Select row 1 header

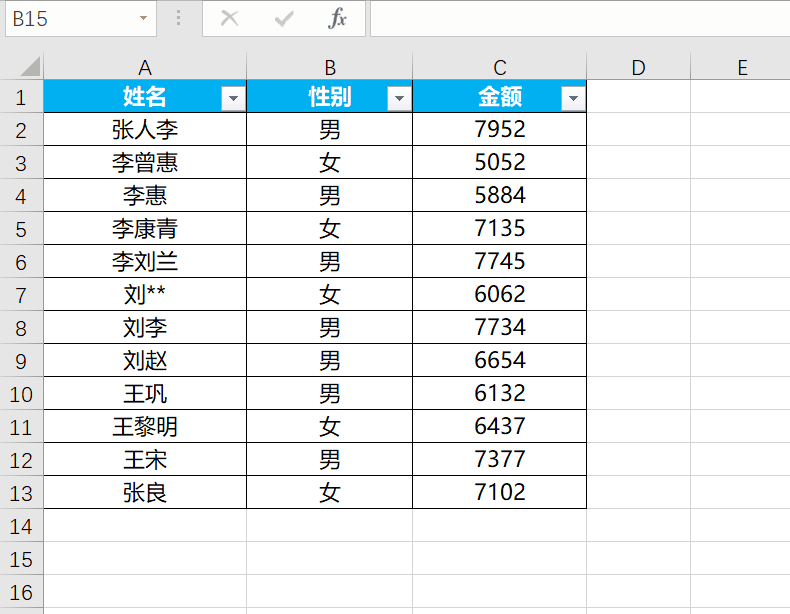pos(21,97)
